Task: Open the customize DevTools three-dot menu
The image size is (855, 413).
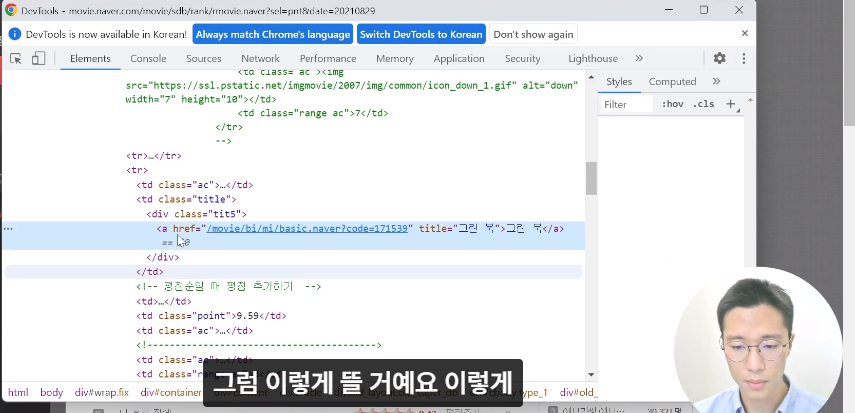Action: tap(743, 58)
